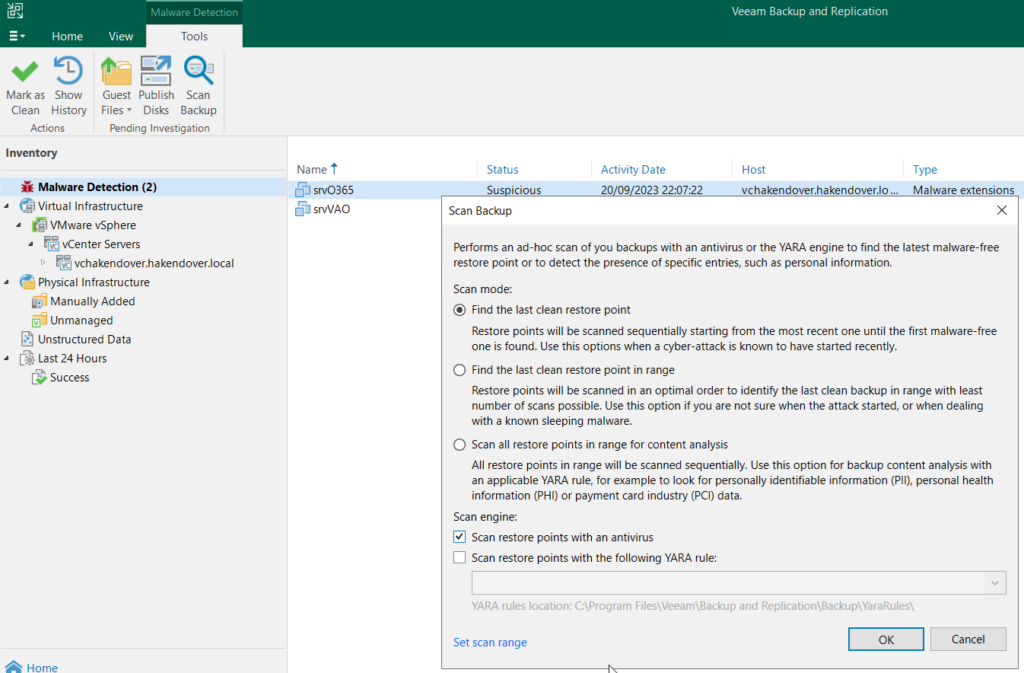Screen dimensions: 1024x673
Task: Switch to the Home ribbon tab
Action: point(67,37)
